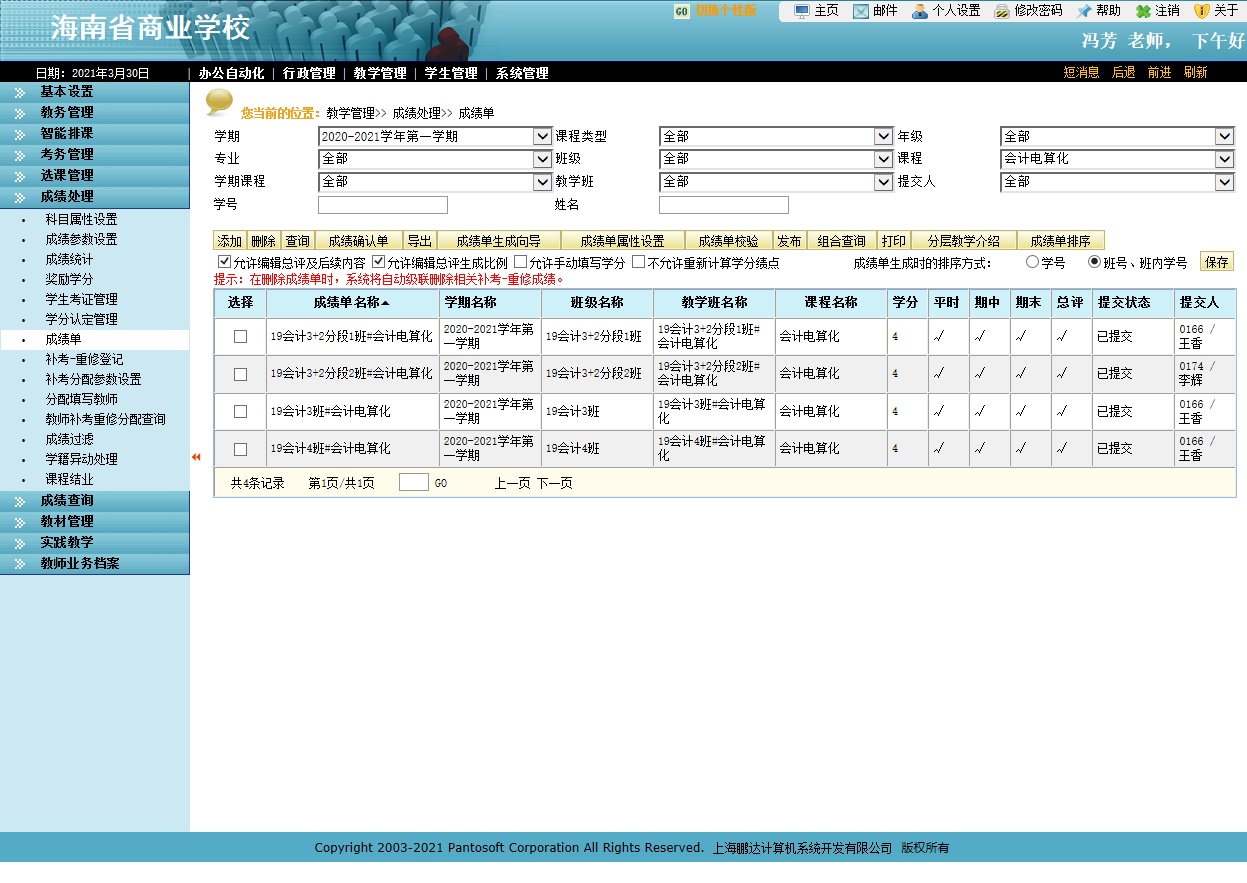Click the 成绩单排序 button
Image resolution: width=1247 pixels, height=883 pixels.
1061,241
